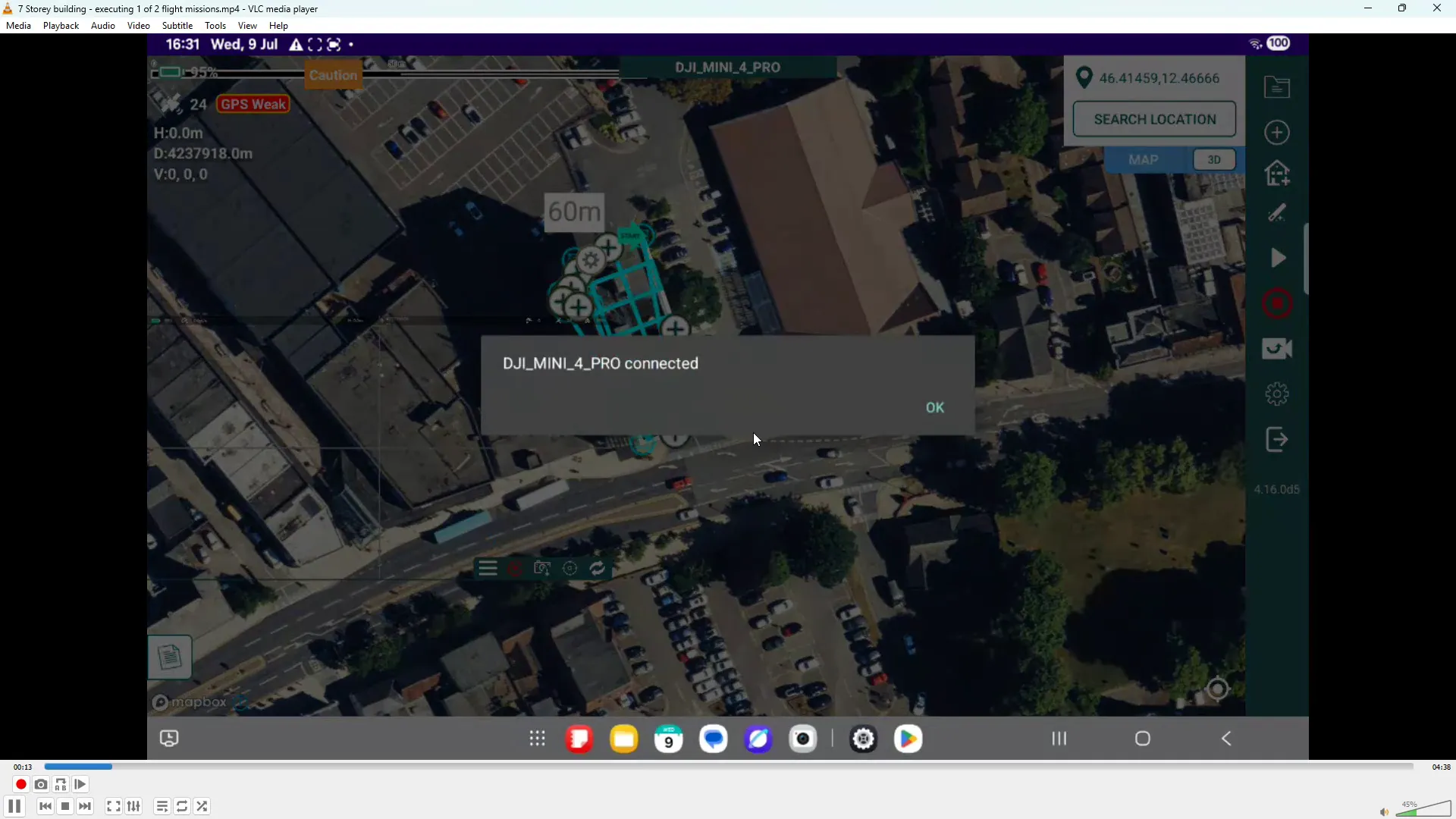1456x819 pixels.
Task: Toggle random shuffle playback
Action: click(202, 806)
